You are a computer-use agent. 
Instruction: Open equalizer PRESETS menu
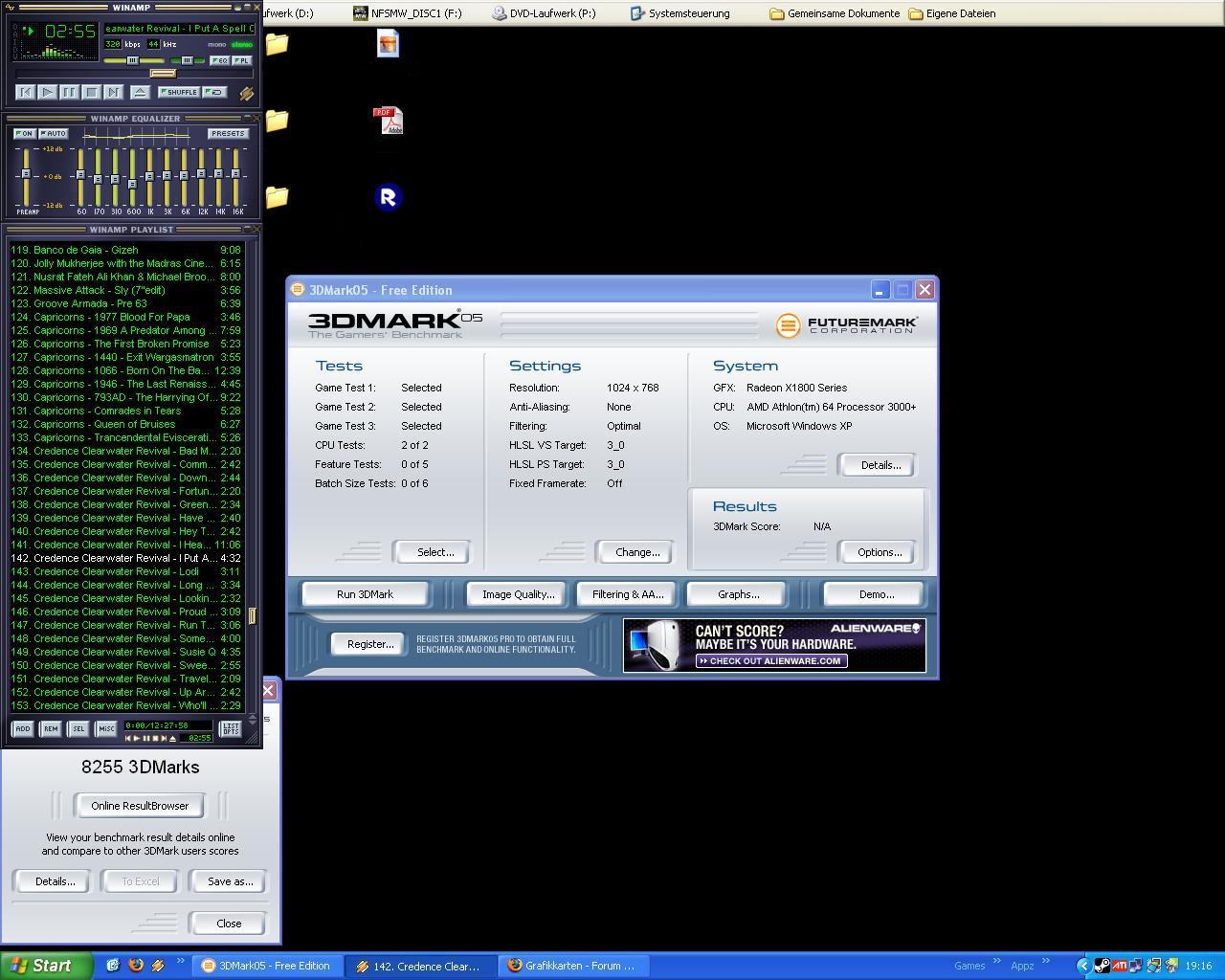pos(228,133)
